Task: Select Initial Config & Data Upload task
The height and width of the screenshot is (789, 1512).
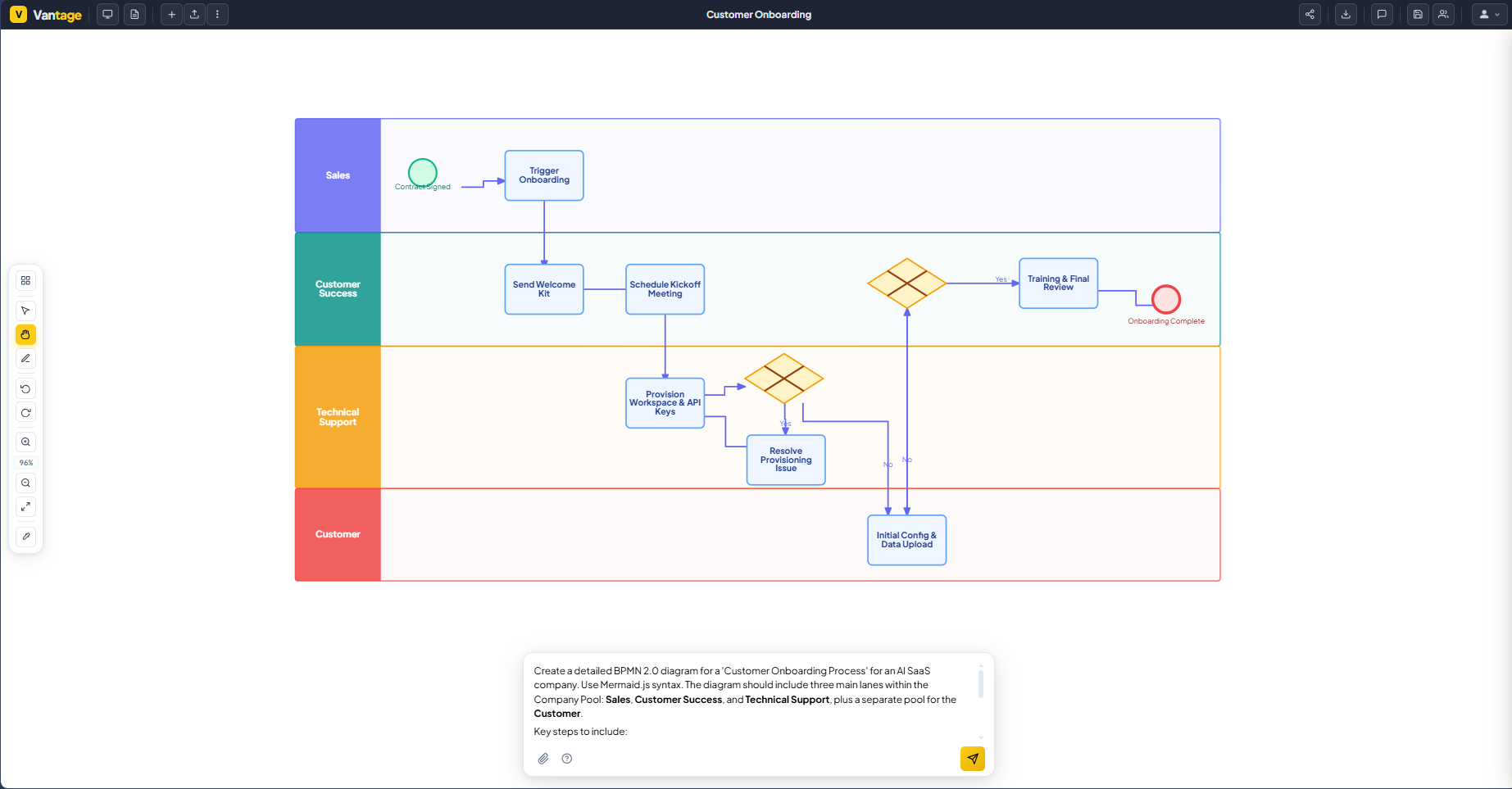Action: (x=906, y=540)
